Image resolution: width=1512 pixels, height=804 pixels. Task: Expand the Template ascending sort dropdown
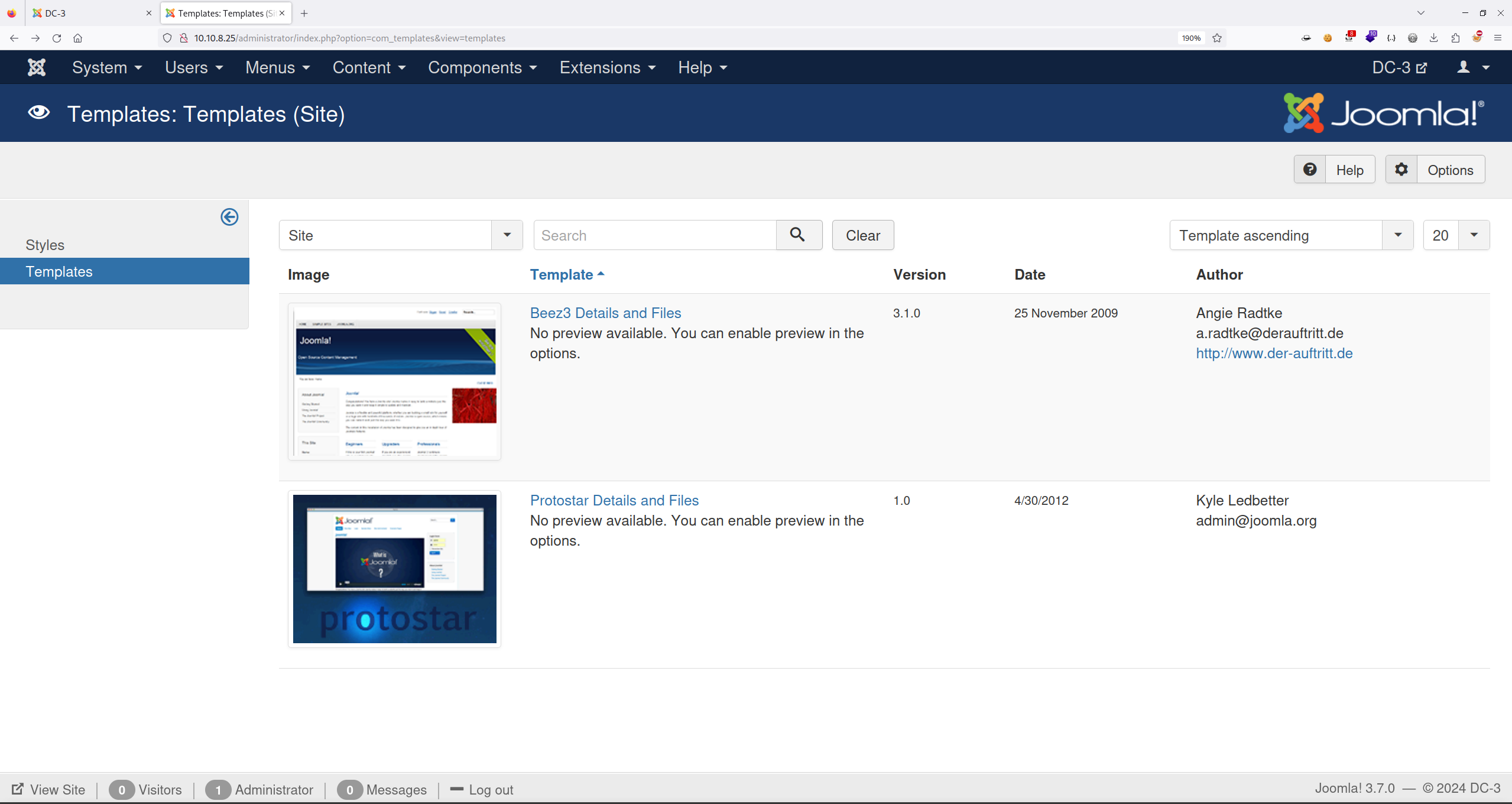pos(1292,235)
